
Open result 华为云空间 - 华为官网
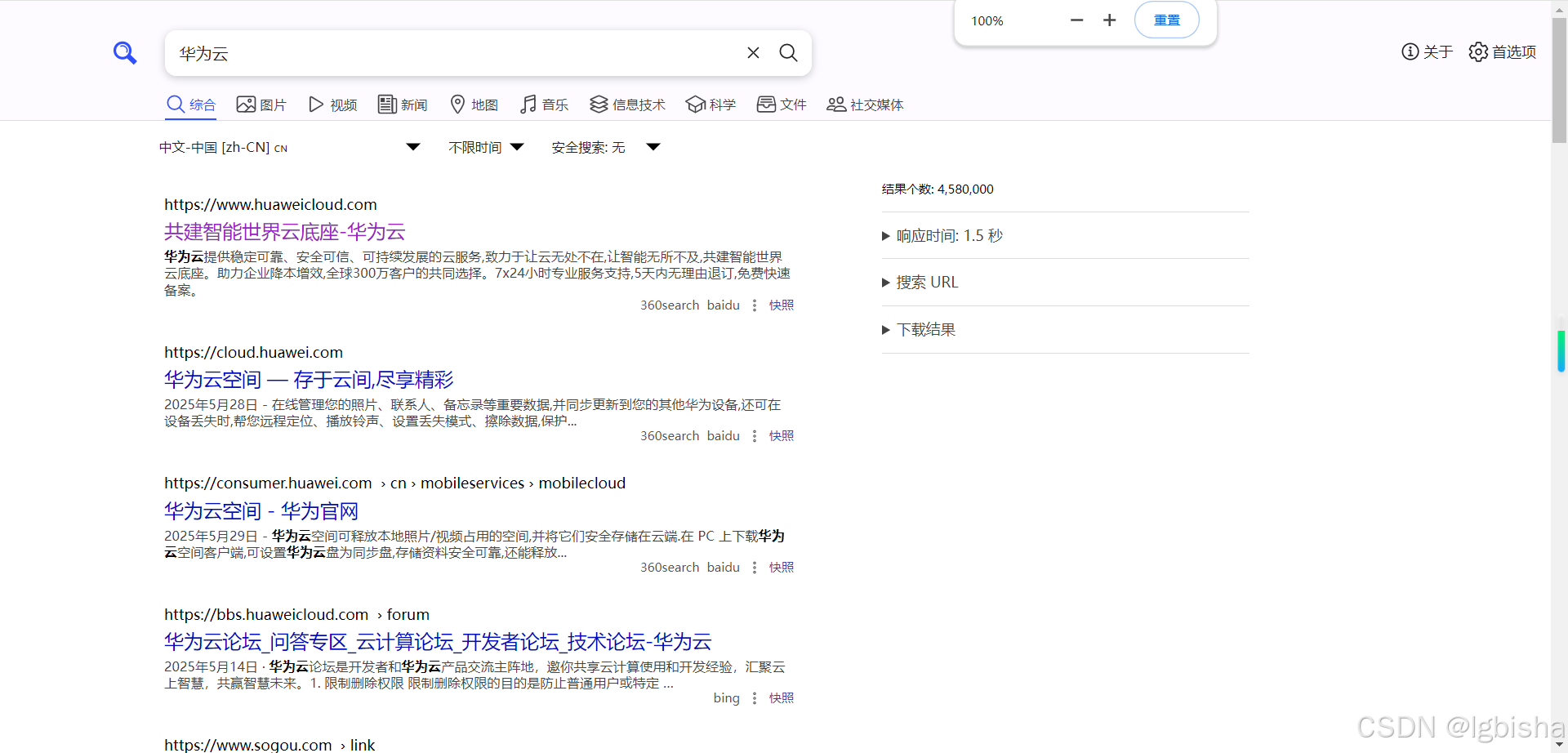[x=261, y=511]
